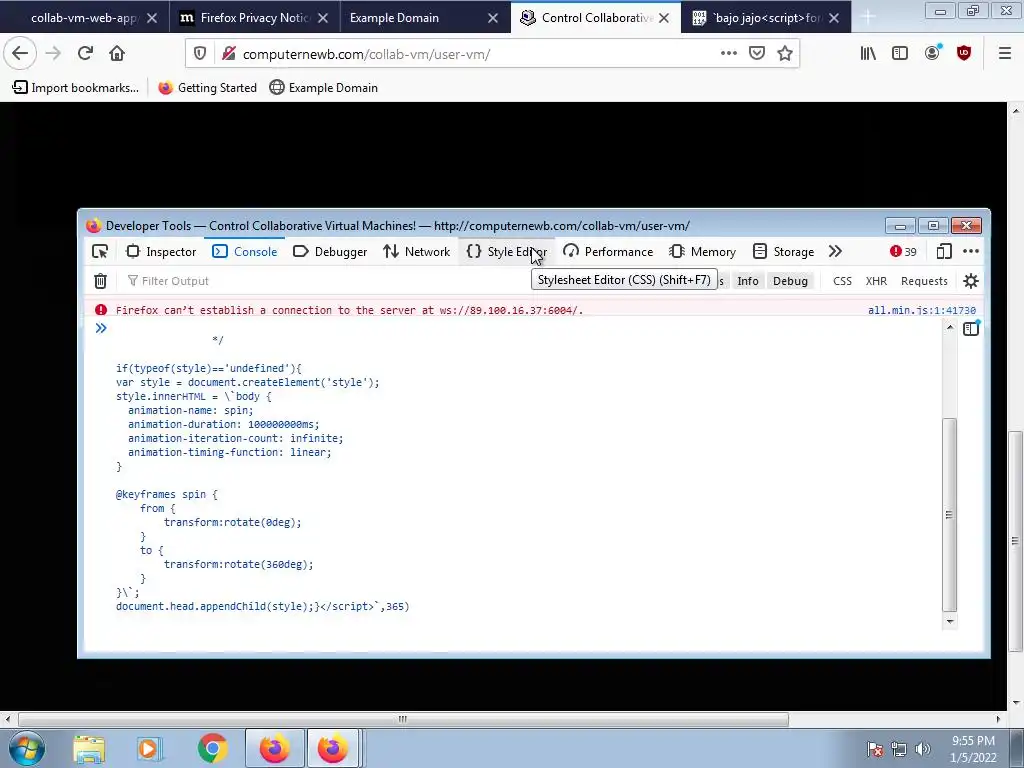
Task: Click the insecure connection lock icon
Action: [228, 54]
